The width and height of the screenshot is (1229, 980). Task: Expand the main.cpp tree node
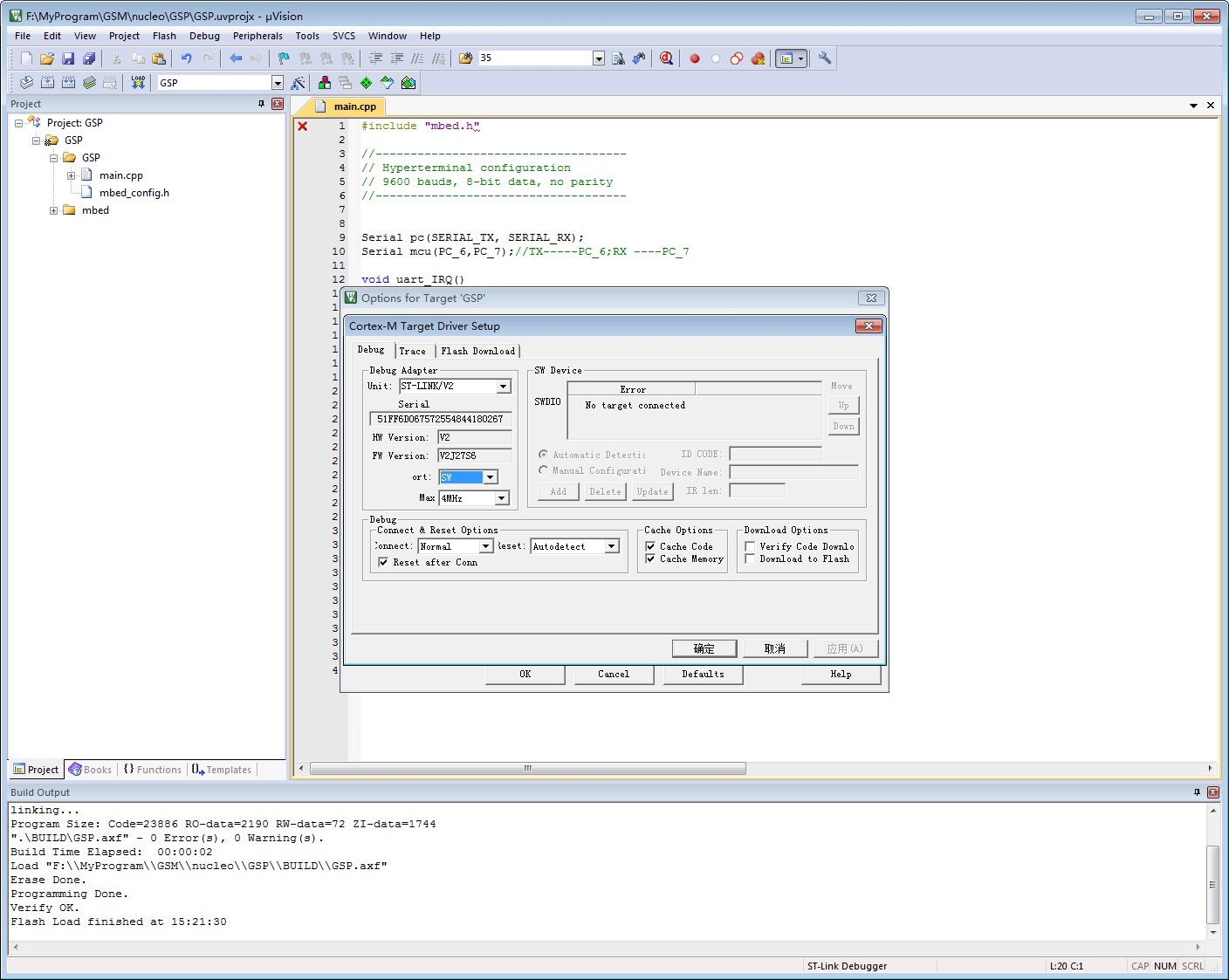click(x=71, y=175)
